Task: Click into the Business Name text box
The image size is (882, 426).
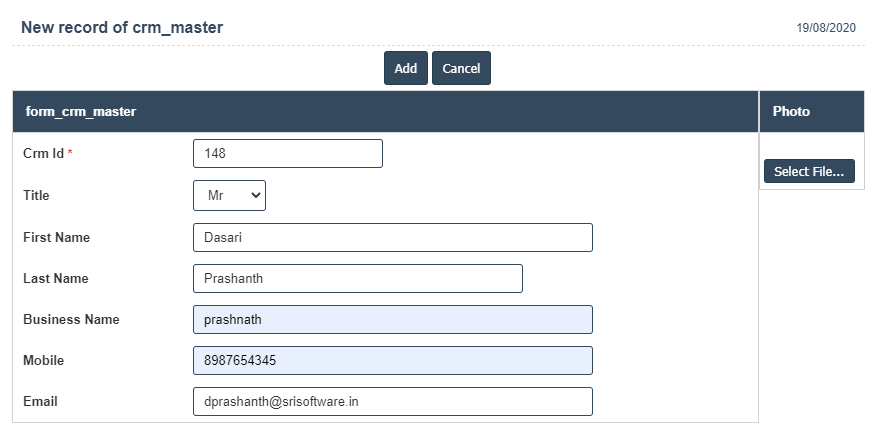Action: (x=392, y=320)
